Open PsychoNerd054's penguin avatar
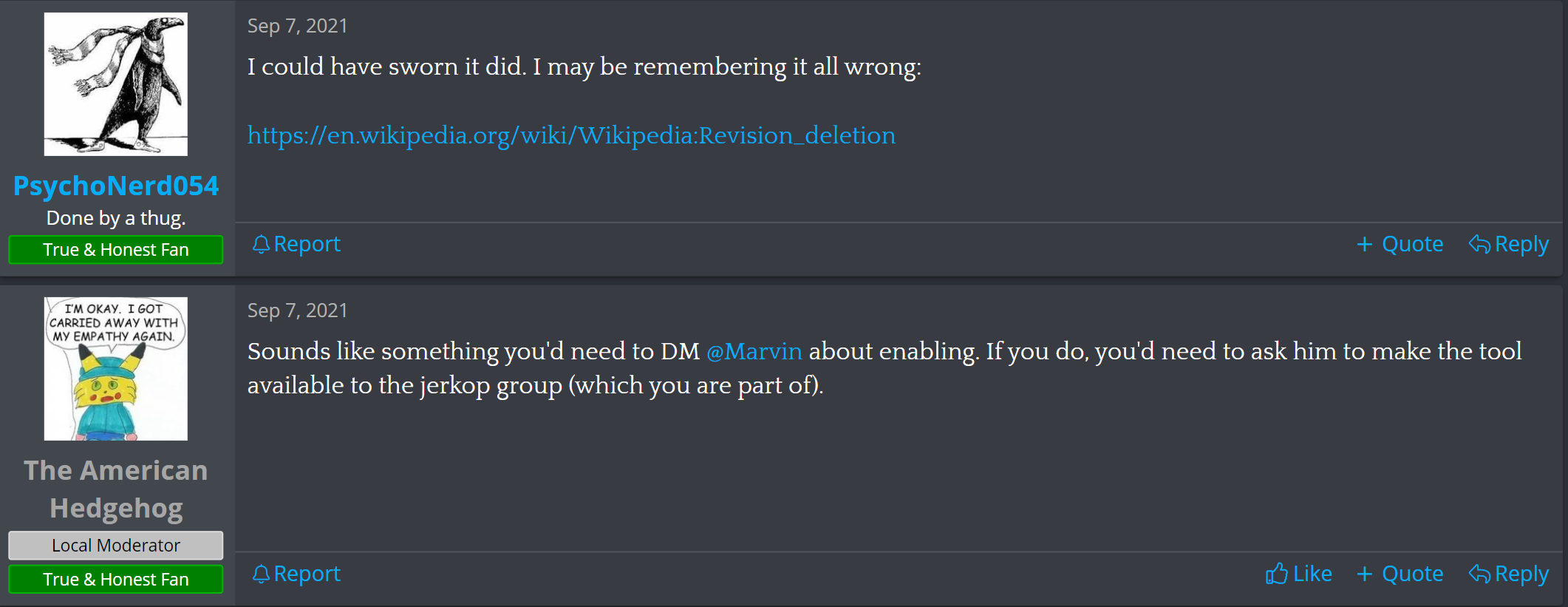Image resolution: width=1568 pixels, height=607 pixels. click(116, 84)
